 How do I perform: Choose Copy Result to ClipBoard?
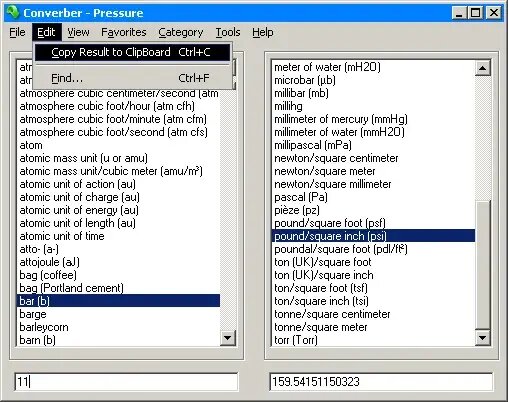(132, 52)
